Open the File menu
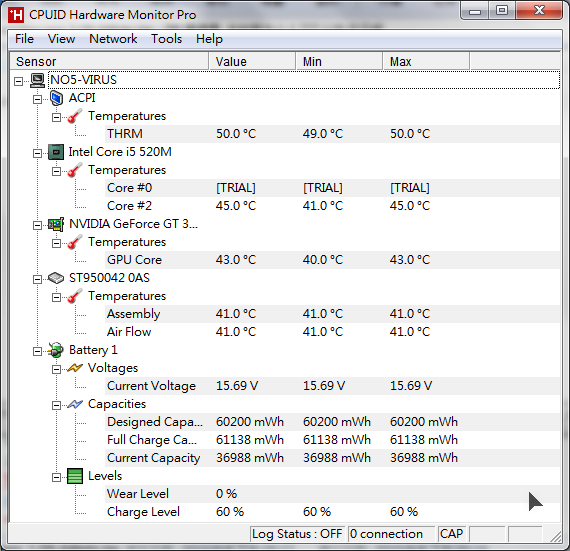The image size is (570, 551). coord(24,39)
